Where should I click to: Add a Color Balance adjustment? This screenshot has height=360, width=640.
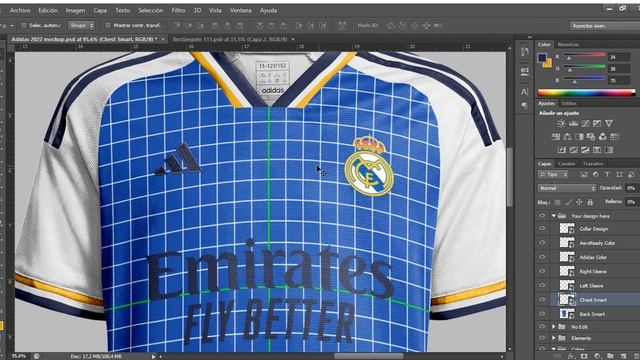(567, 137)
